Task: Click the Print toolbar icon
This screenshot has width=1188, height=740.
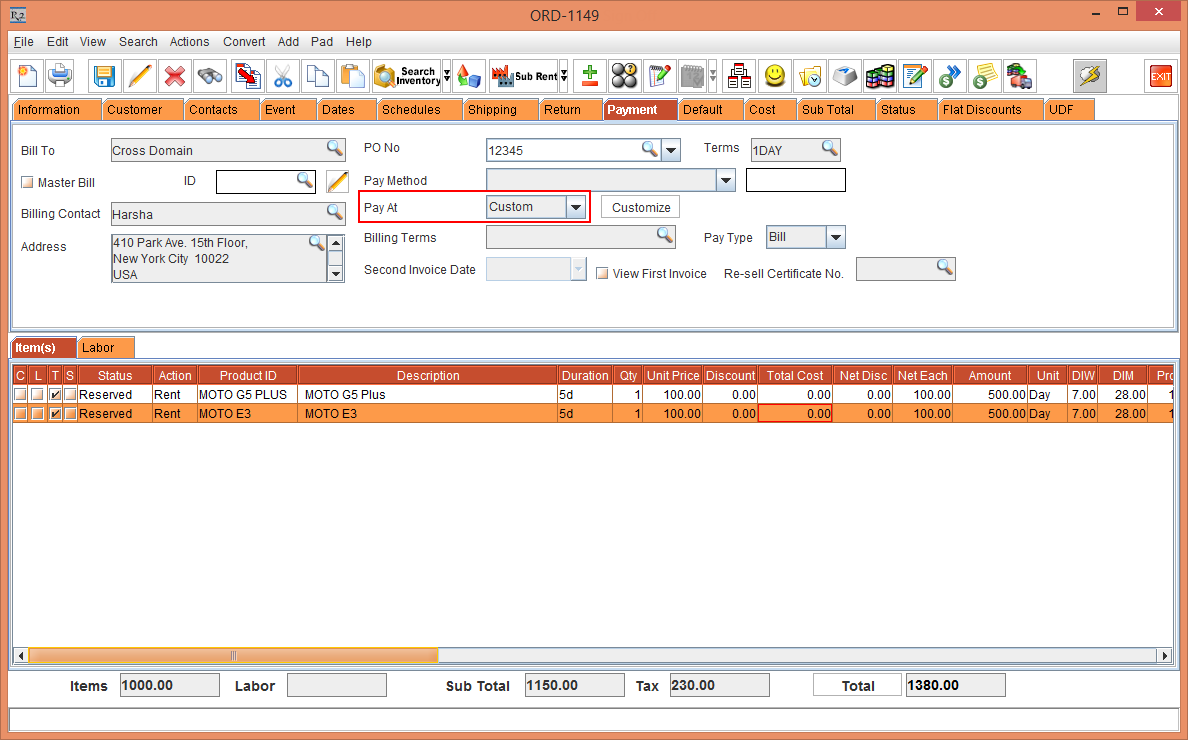Action: pyautogui.click(x=60, y=76)
